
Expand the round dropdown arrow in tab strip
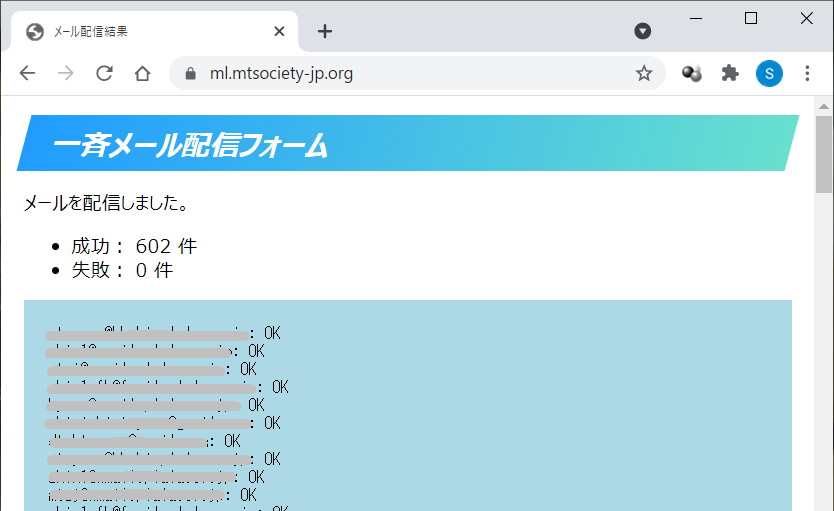(643, 31)
